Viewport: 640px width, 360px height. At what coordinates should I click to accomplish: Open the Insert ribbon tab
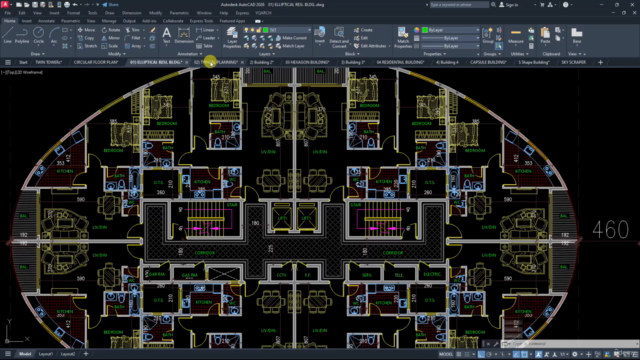[27, 21]
